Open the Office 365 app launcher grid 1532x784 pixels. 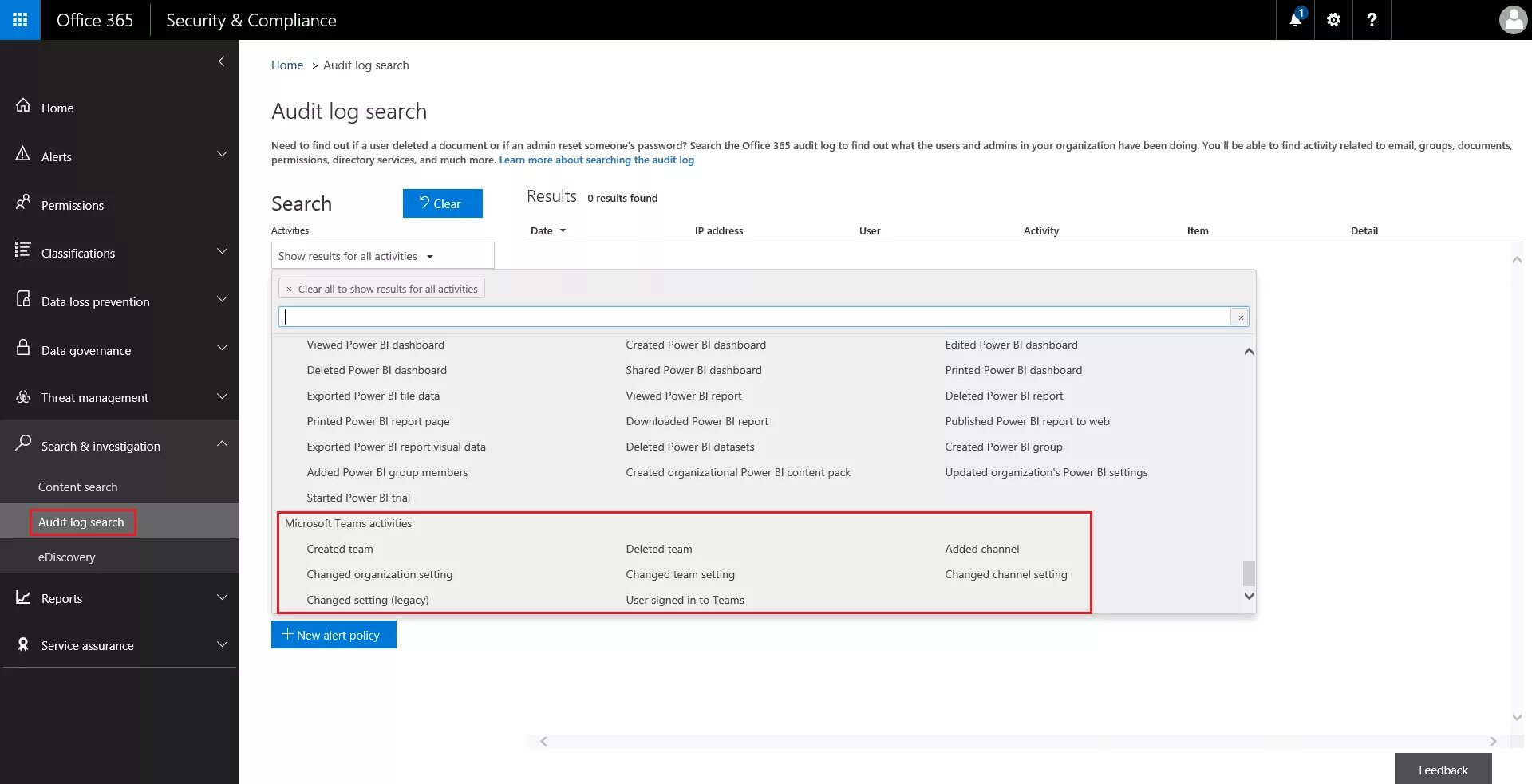(20, 20)
